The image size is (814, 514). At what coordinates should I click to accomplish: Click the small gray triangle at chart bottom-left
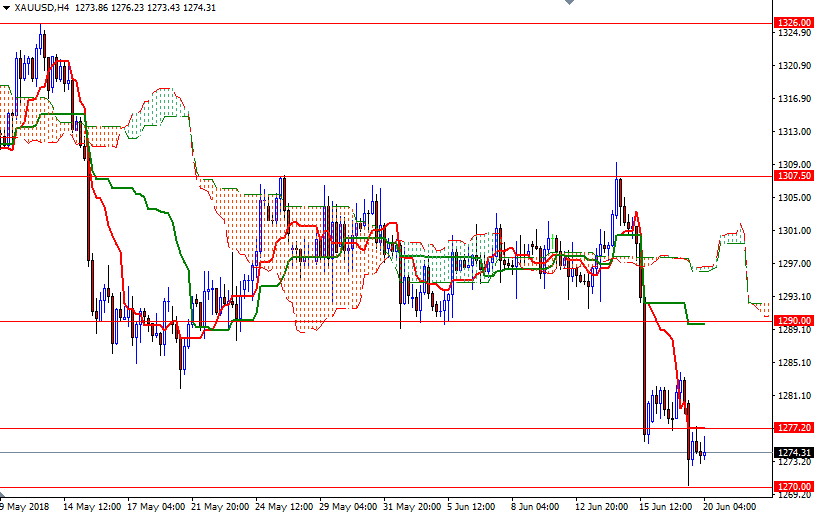click(2, 495)
